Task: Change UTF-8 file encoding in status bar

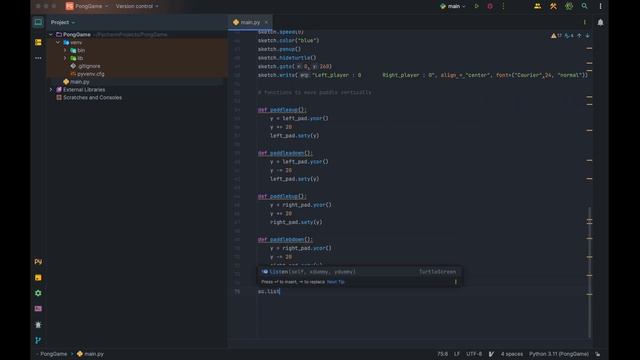Action: (474, 354)
